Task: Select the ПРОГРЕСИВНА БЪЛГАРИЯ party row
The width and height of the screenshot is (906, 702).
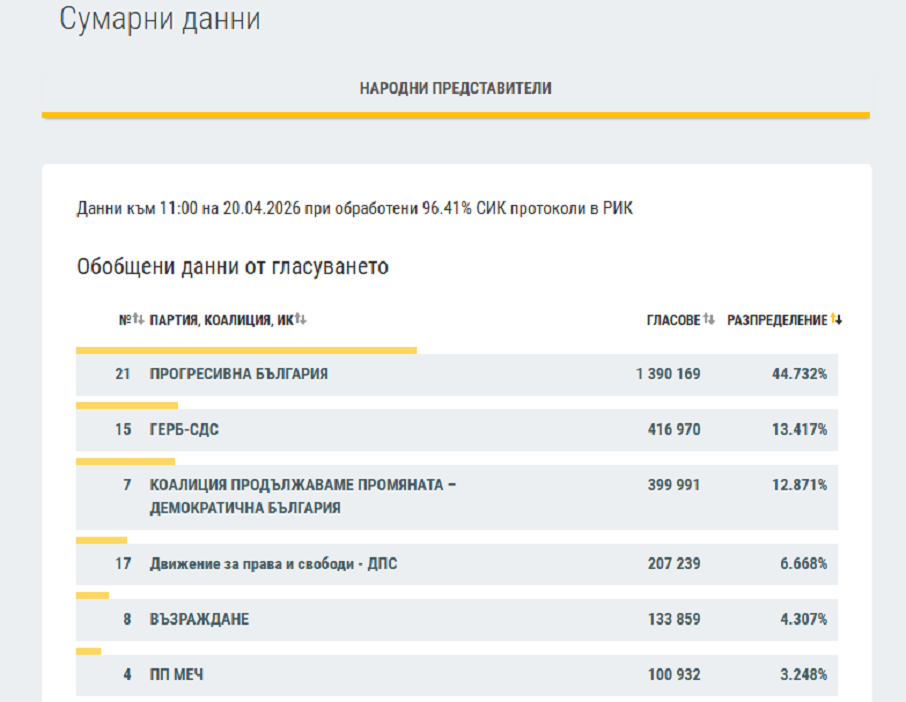Action: pyautogui.click(x=238, y=374)
